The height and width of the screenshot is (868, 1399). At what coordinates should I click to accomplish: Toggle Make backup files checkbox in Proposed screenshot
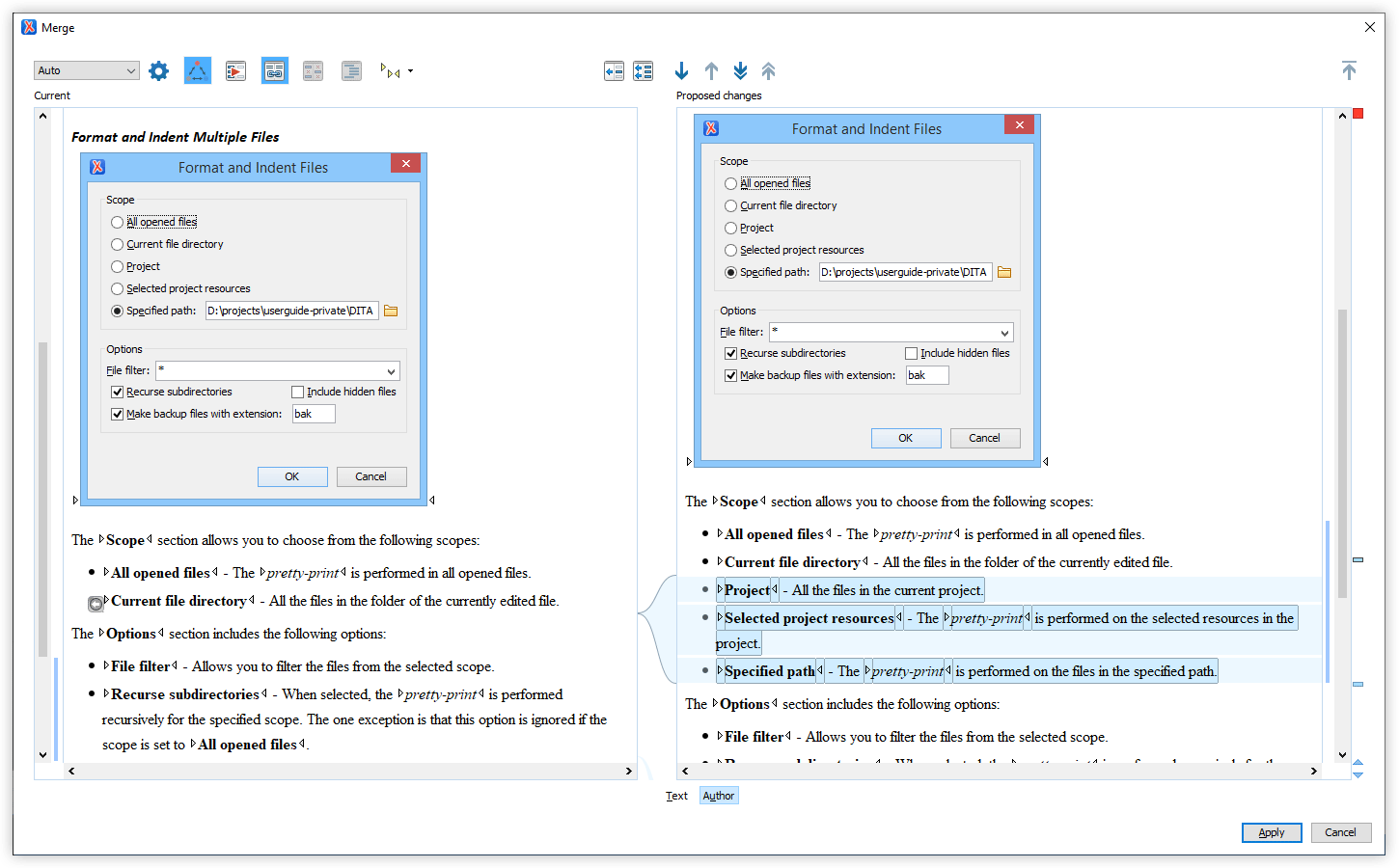[x=730, y=375]
